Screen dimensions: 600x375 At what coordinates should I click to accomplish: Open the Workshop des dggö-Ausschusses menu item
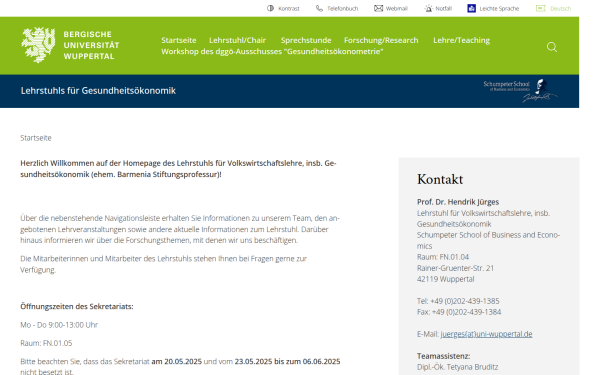pyautogui.click(x=272, y=51)
